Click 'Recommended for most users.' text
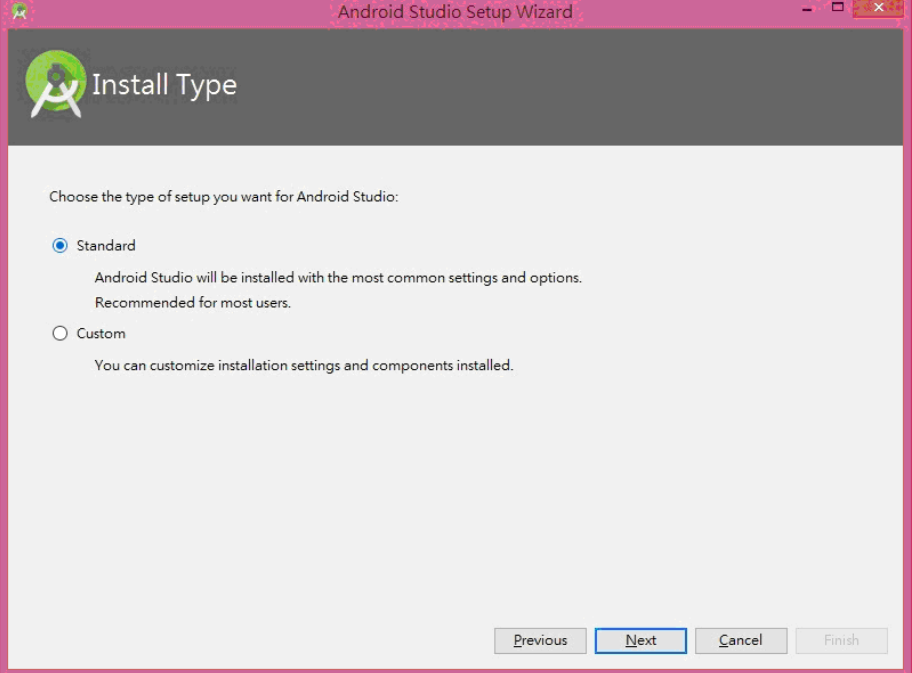The image size is (912, 673). click(x=193, y=302)
